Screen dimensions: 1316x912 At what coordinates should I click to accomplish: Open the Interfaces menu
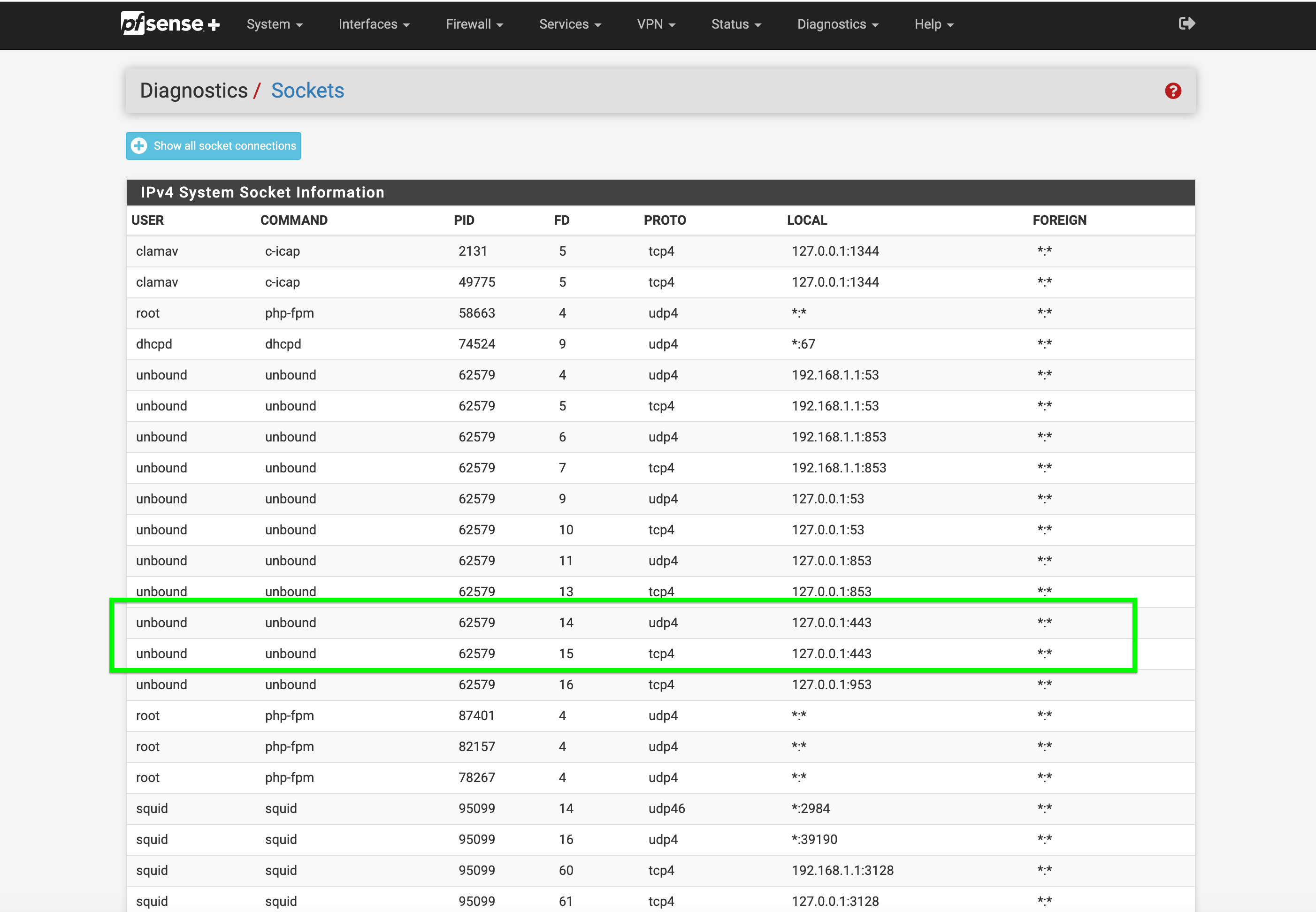[374, 24]
